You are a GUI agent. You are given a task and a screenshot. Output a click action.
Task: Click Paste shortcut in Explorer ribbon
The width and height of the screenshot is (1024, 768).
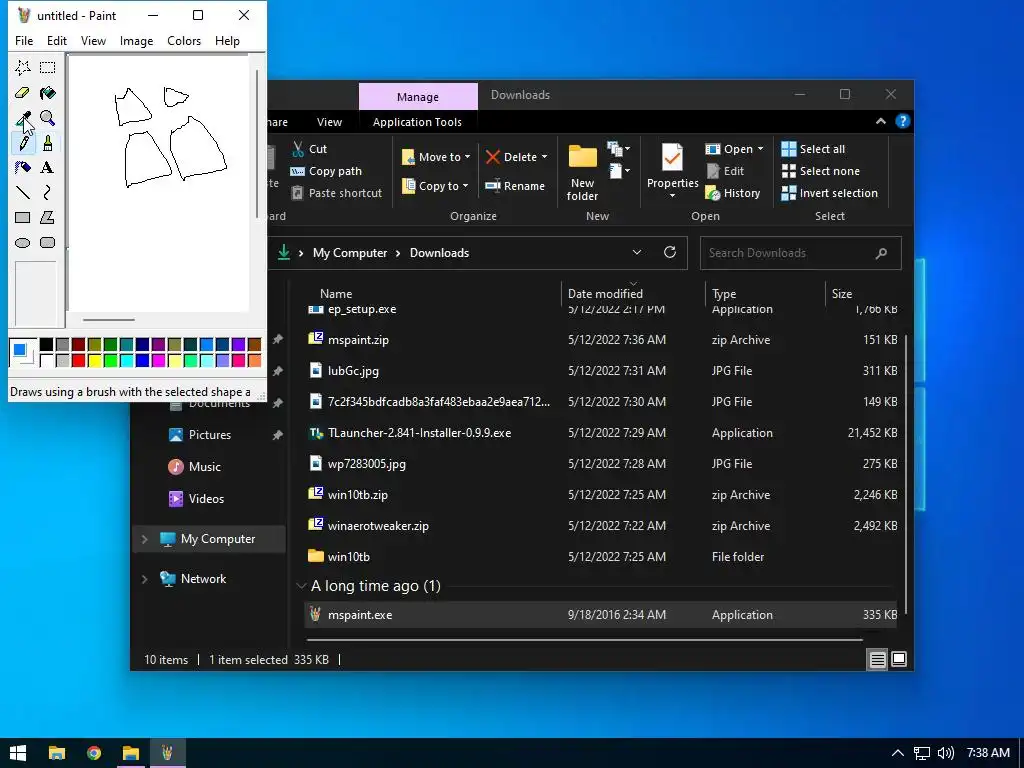click(336, 193)
